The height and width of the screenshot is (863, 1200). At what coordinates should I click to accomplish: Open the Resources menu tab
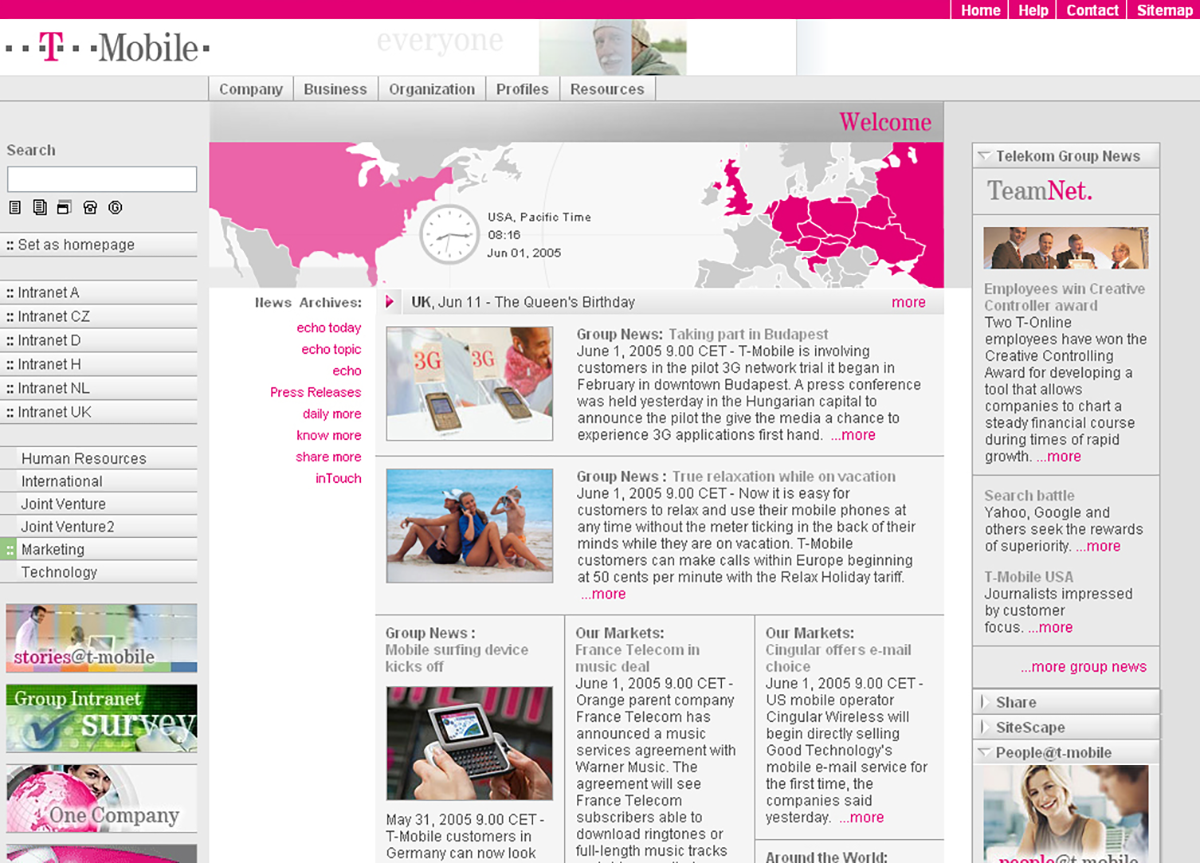tap(607, 89)
